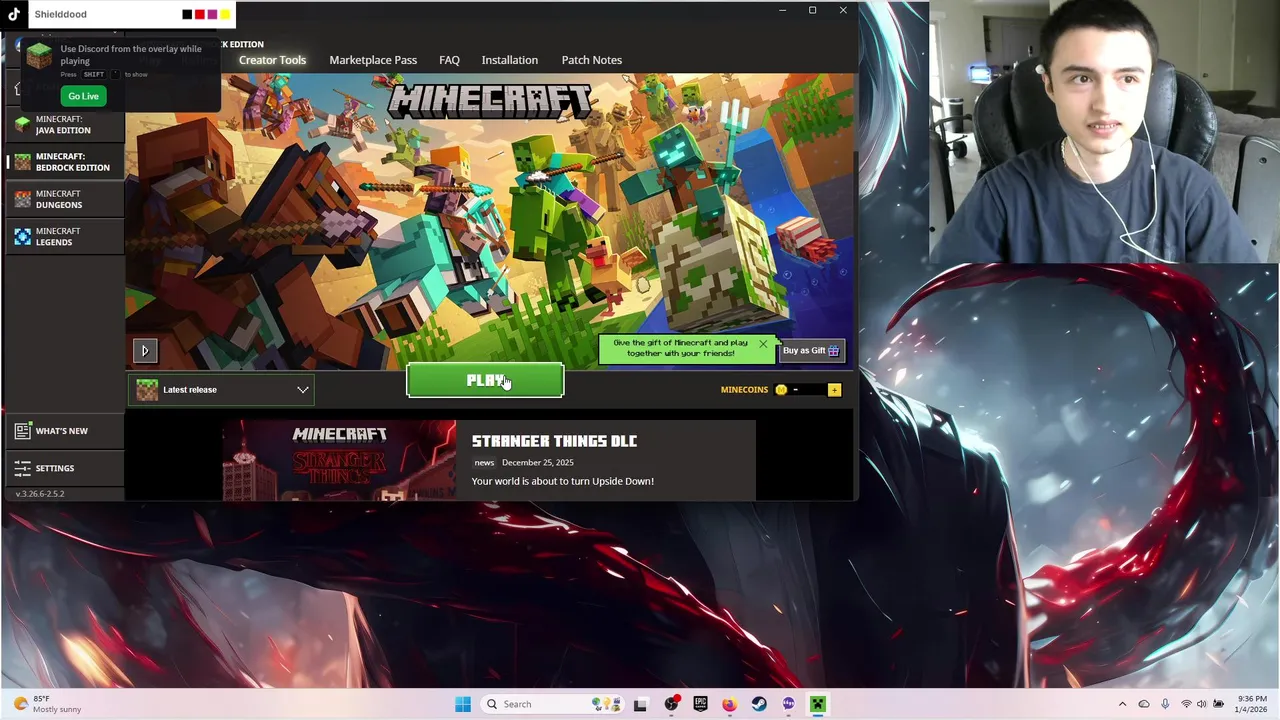
Task: Open the Windows Start menu
Action: click(x=463, y=704)
